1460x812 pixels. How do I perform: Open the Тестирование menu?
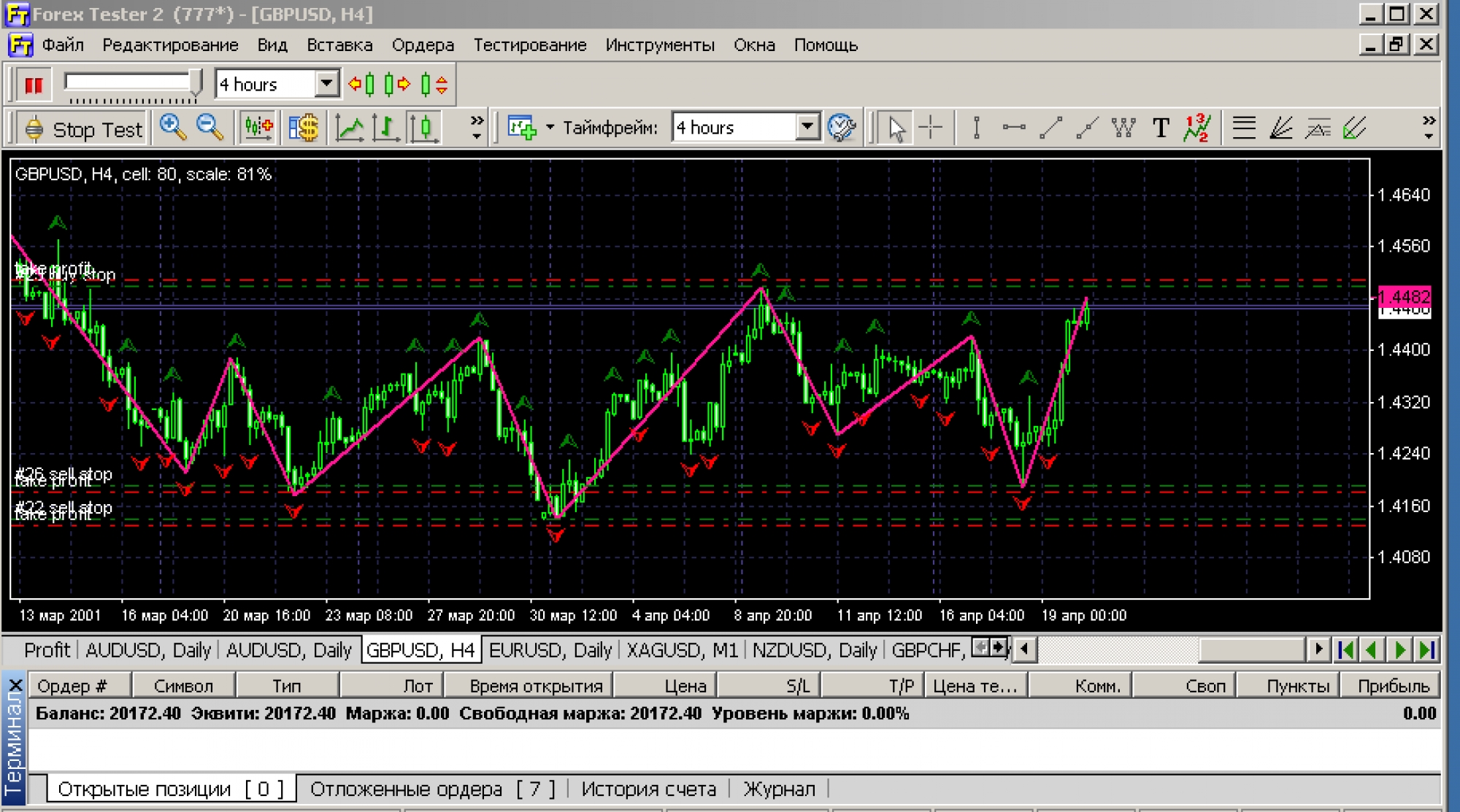[530, 45]
